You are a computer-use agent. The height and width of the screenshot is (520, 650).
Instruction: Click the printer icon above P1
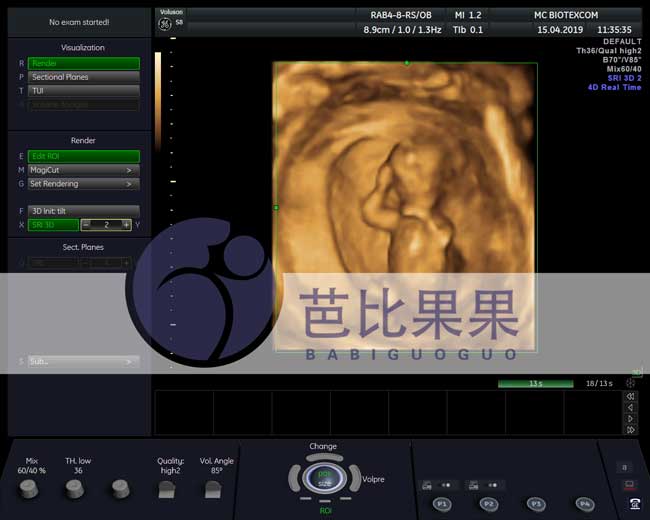pyautogui.click(x=427, y=485)
